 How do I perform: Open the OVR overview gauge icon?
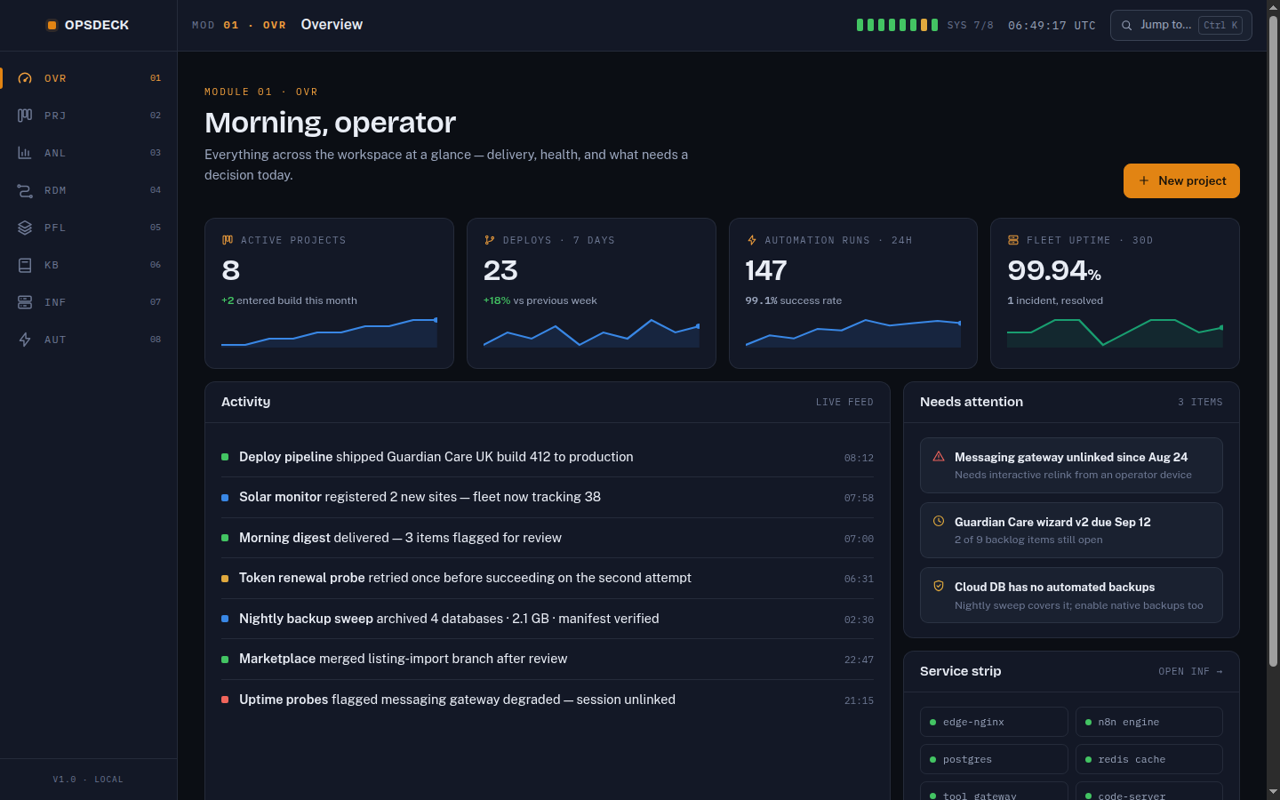(25, 78)
